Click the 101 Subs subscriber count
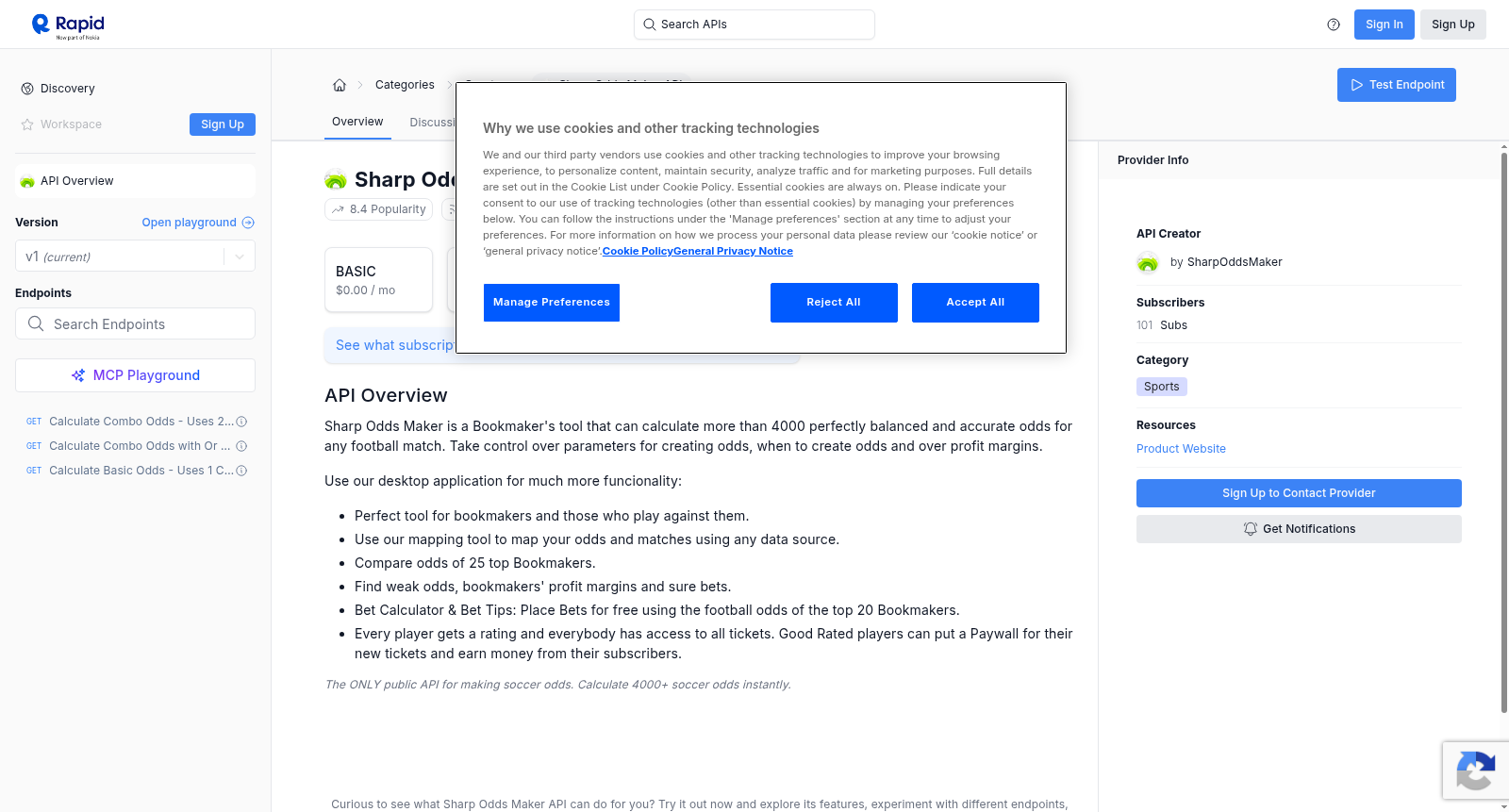 click(1162, 325)
